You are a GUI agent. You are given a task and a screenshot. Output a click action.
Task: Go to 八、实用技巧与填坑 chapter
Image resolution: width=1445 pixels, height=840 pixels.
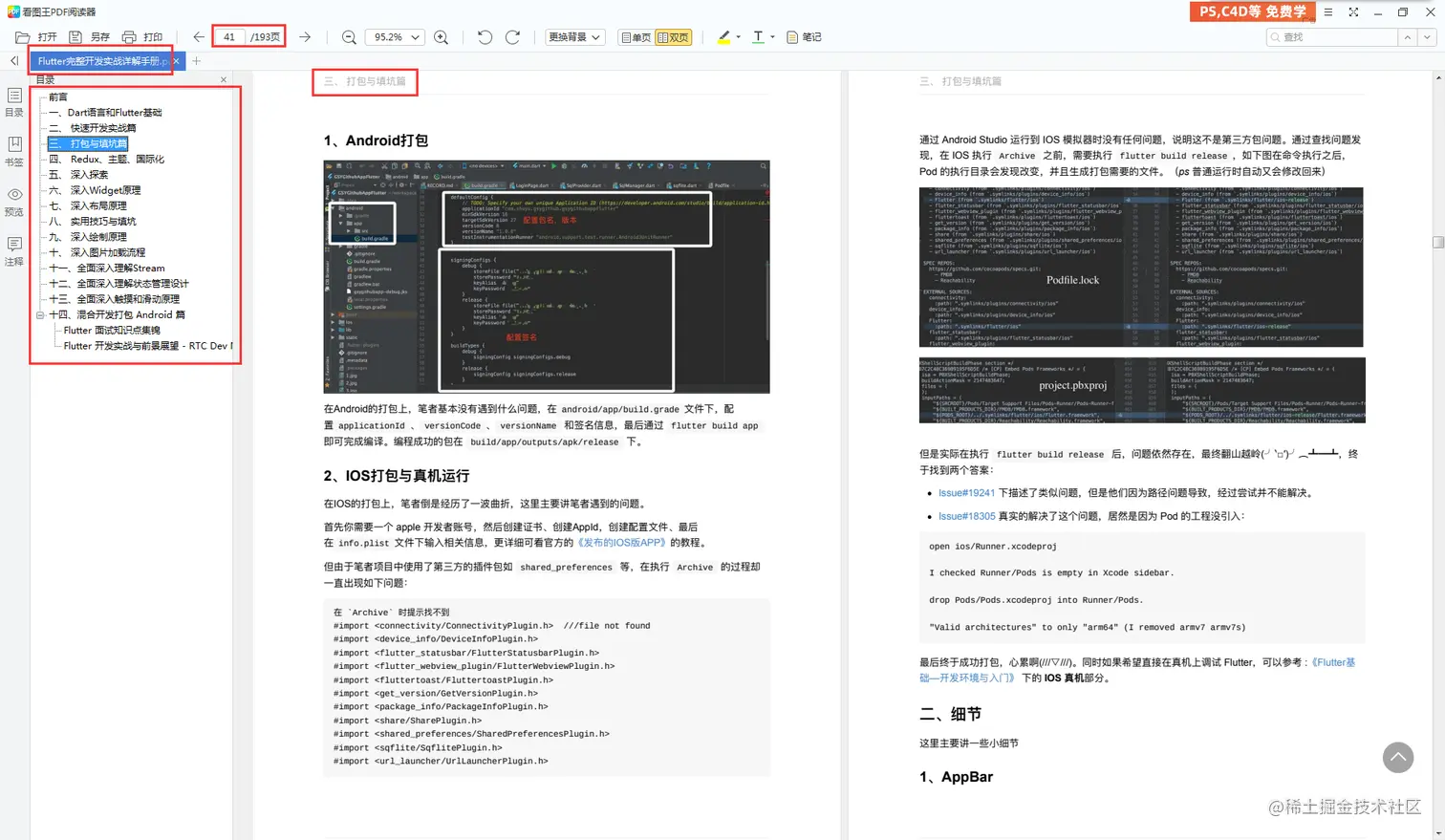tap(92, 222)
